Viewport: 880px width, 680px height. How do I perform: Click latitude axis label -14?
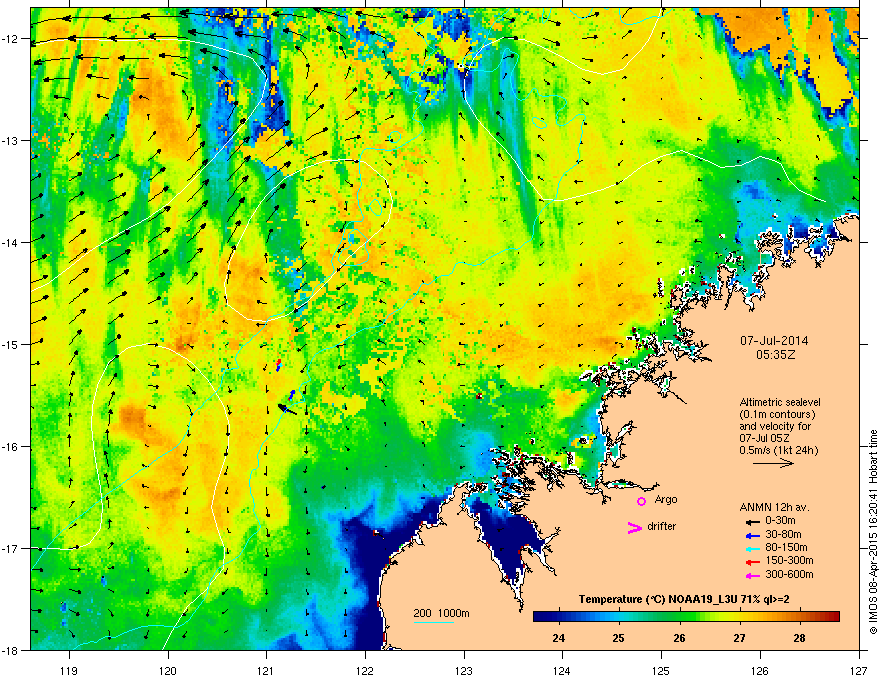tap(10, 242)
